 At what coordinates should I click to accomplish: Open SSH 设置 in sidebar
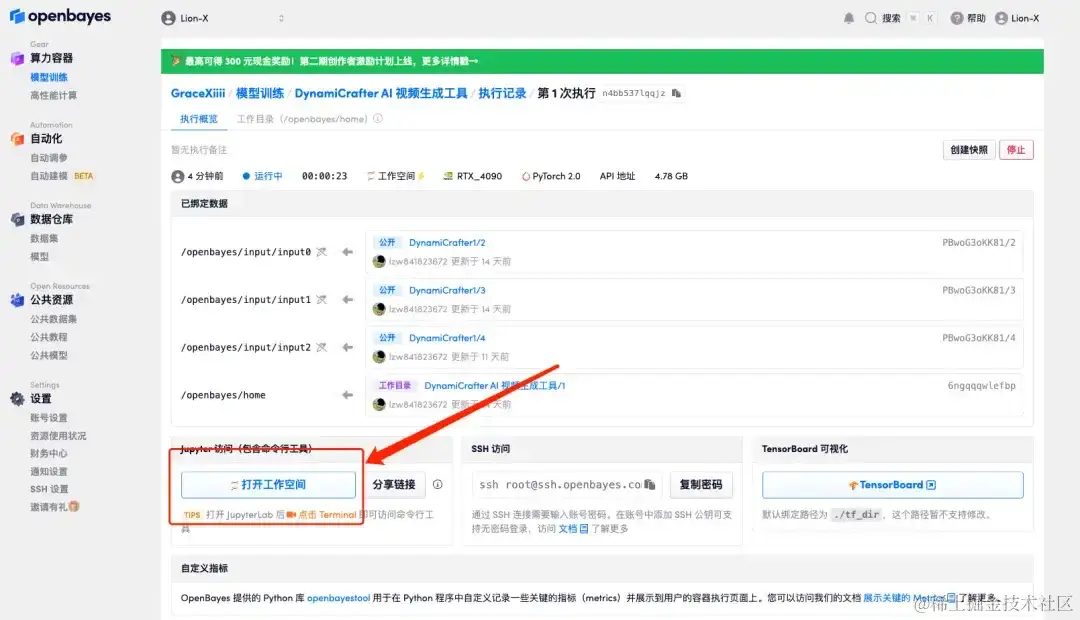tap(49, 489)
